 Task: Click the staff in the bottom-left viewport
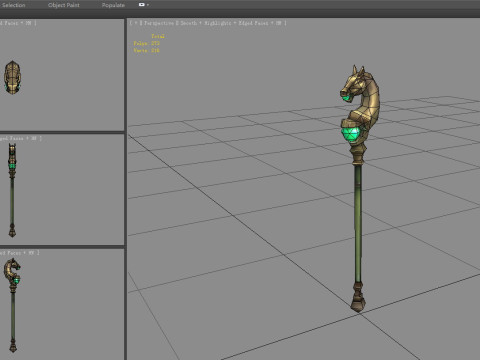click(13, 305)
